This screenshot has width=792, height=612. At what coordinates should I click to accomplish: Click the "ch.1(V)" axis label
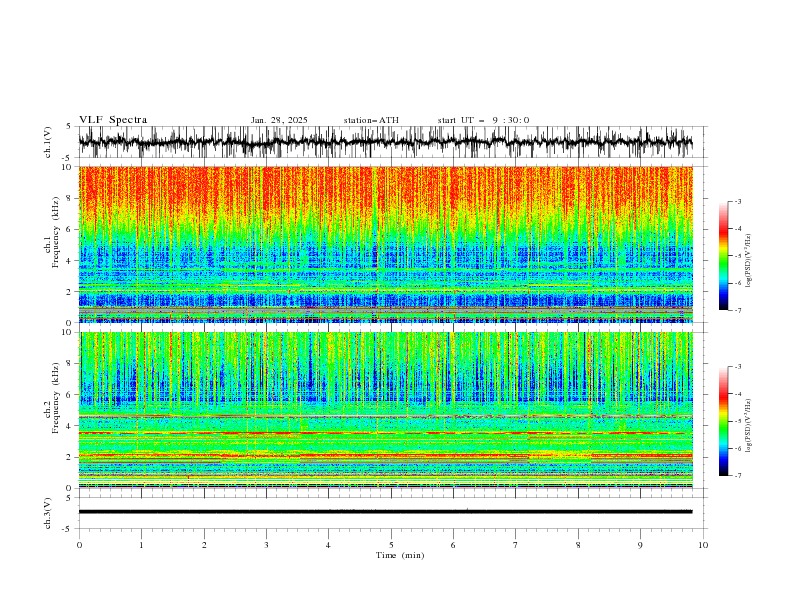[x=48, y=142]
